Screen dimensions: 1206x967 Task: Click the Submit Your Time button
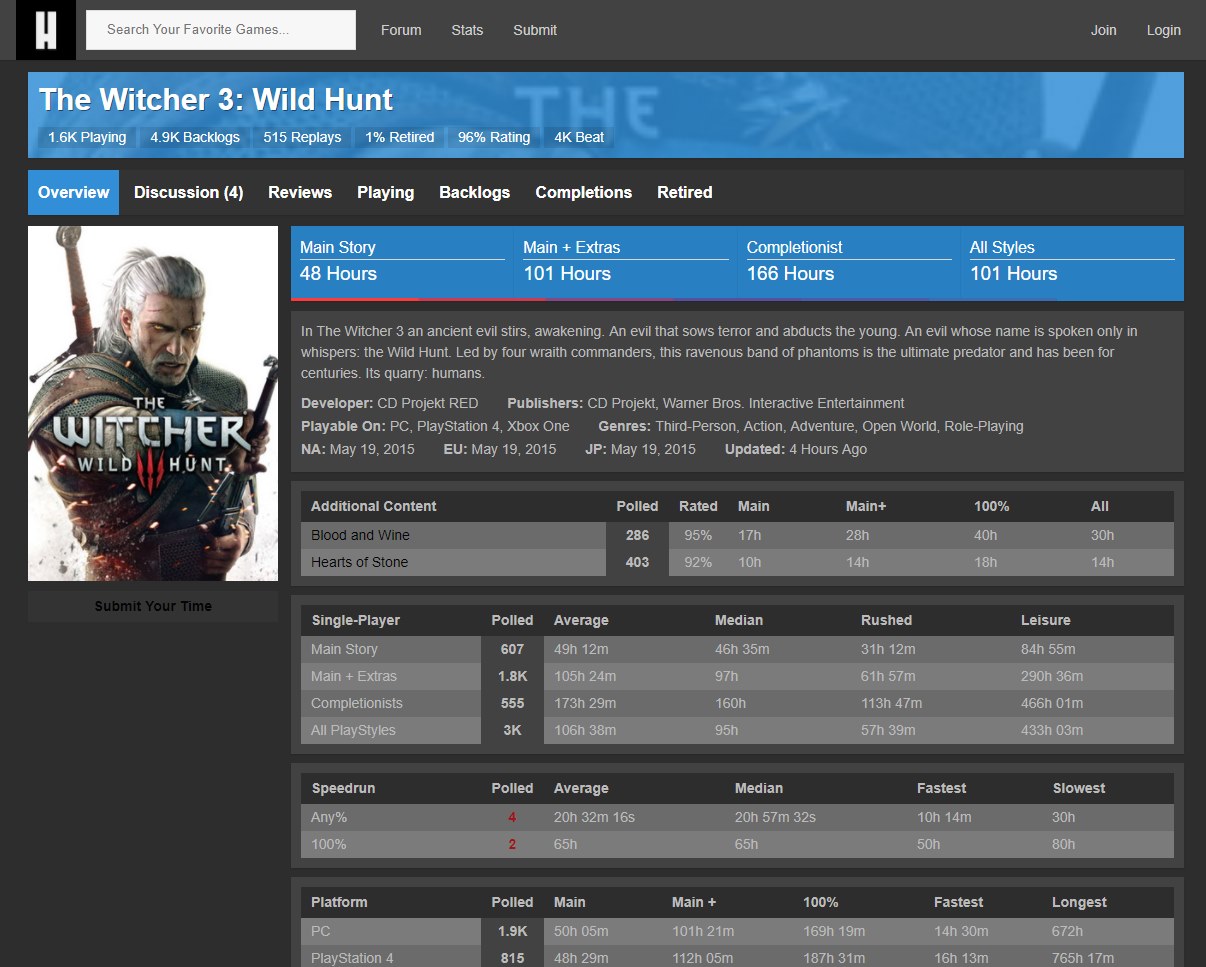coord(153,606)
